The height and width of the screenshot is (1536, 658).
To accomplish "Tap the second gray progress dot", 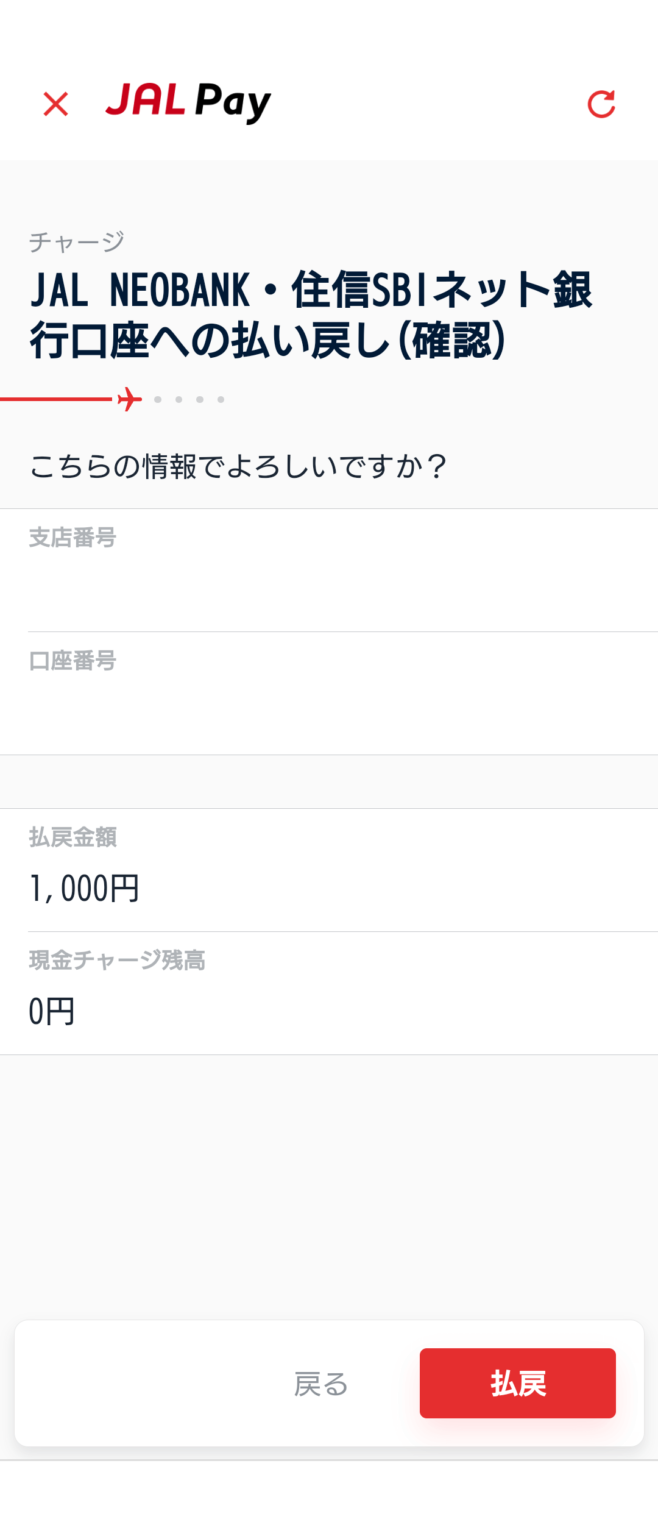I will (x=179, y=398).
